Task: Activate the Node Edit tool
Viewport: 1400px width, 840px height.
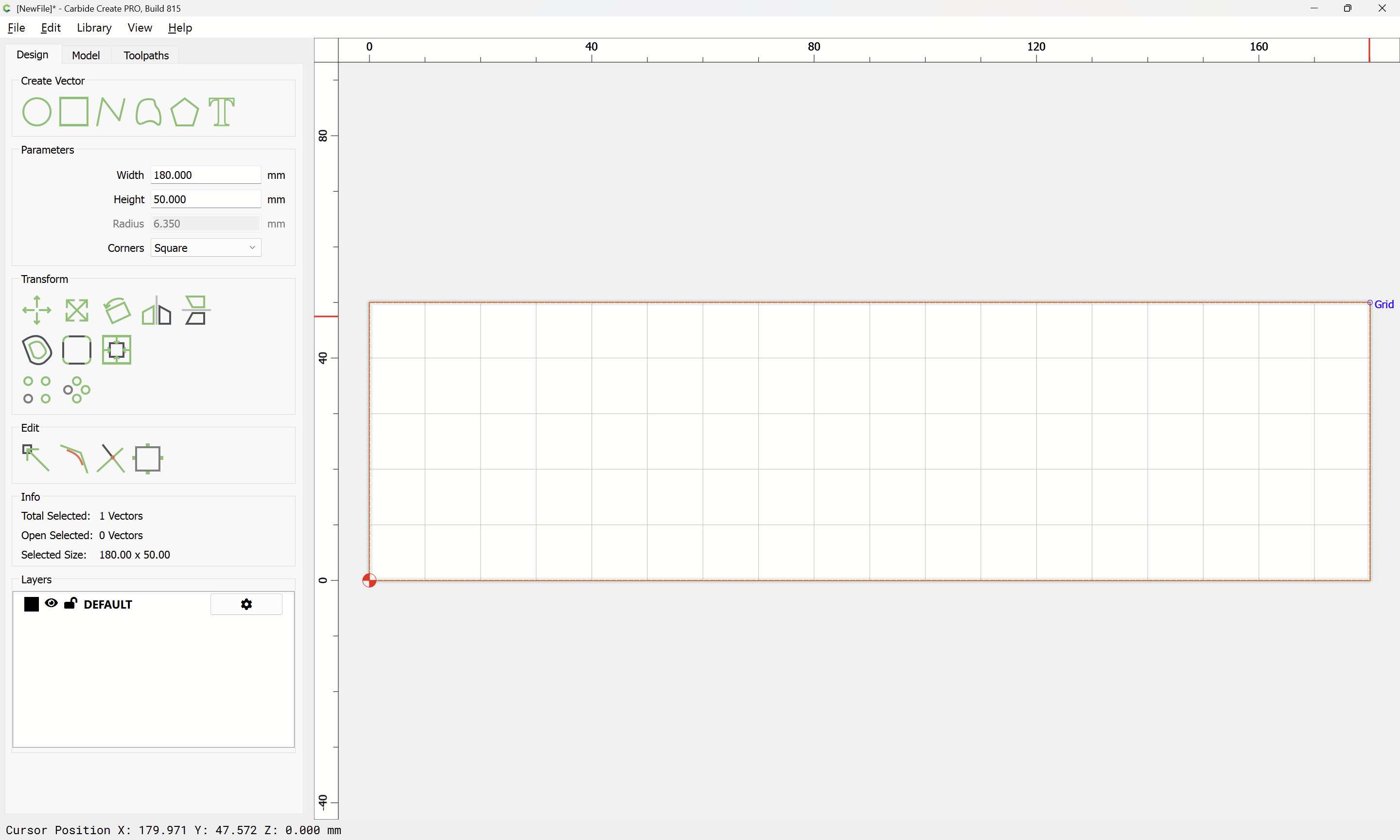Action: pos(35,458)
